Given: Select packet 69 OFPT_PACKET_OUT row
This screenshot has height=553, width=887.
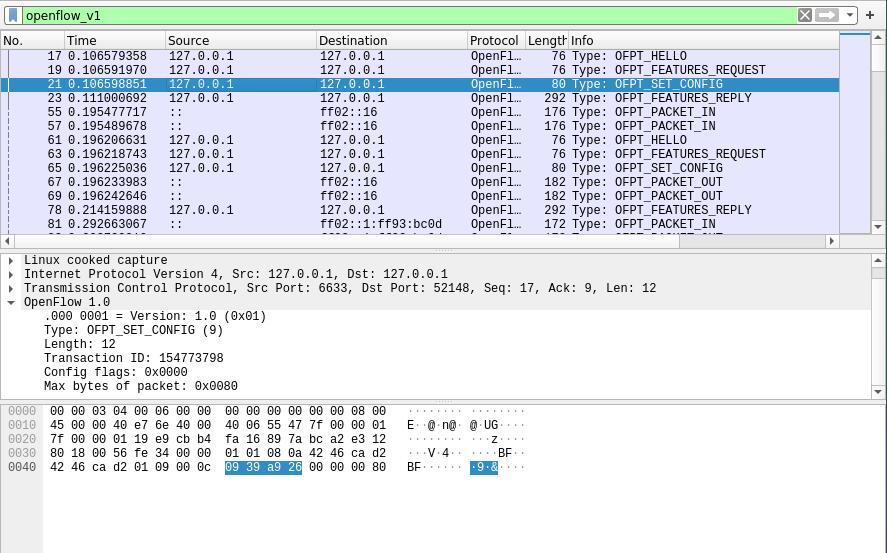Looking at the screenshot, I should coord(420,196).
